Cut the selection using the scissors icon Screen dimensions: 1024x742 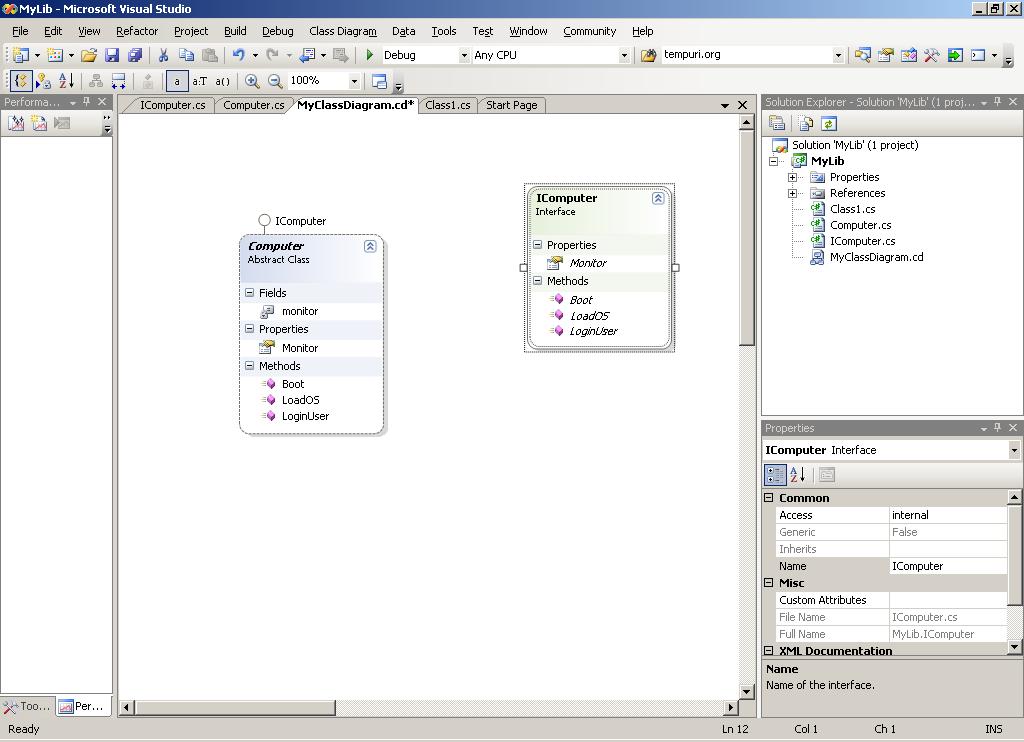[163, 56]
